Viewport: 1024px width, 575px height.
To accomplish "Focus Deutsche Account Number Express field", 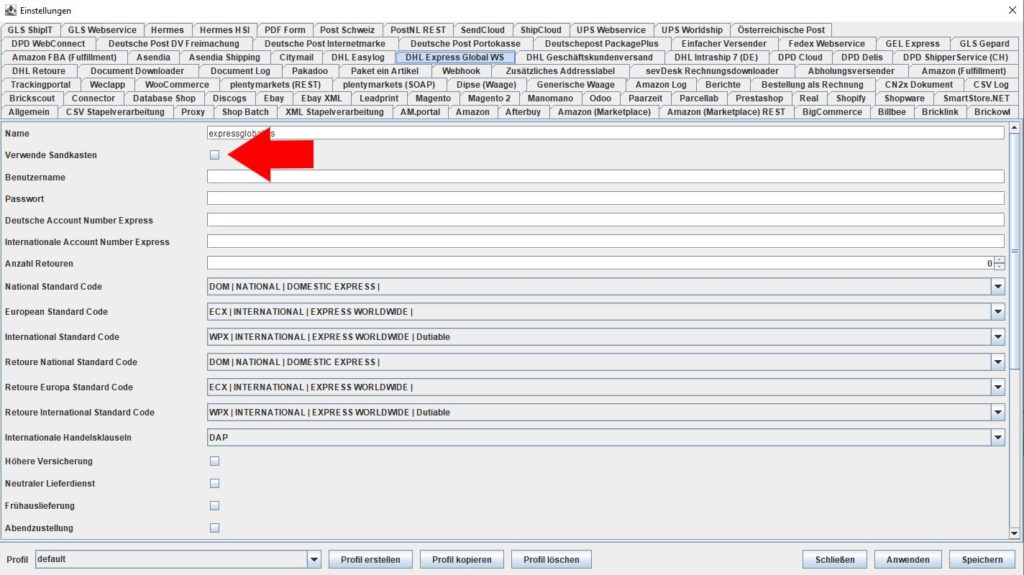I will 605,220.
